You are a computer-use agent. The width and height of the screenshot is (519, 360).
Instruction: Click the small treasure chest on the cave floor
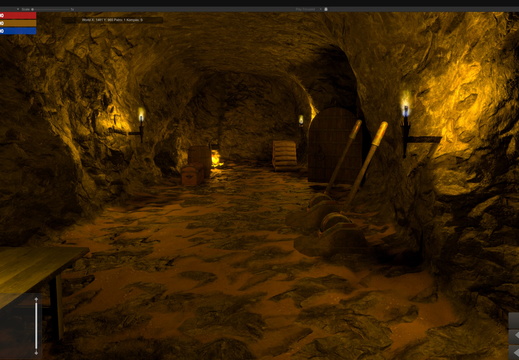coord(193,175)
